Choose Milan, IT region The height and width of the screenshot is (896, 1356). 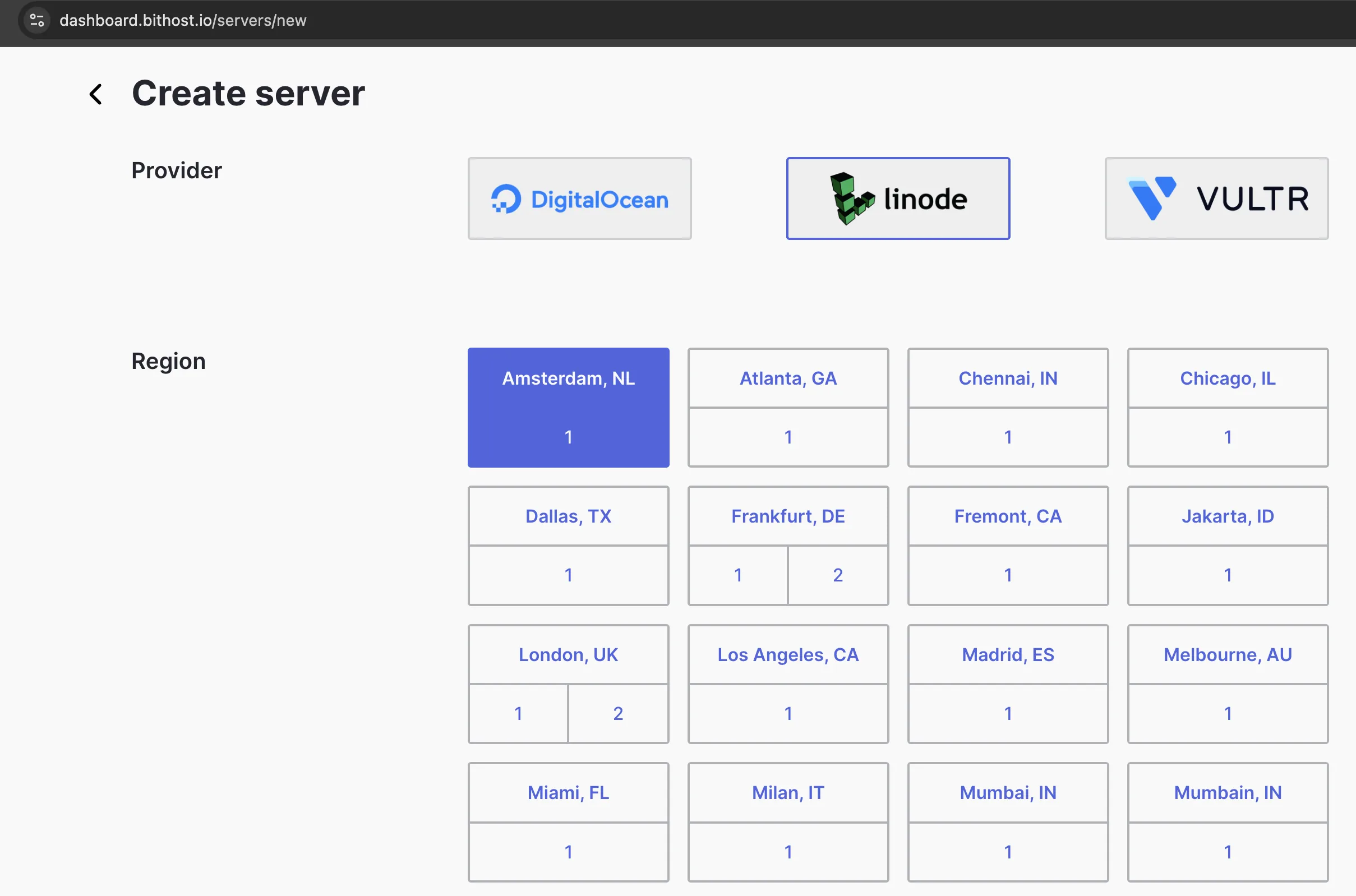788,793
